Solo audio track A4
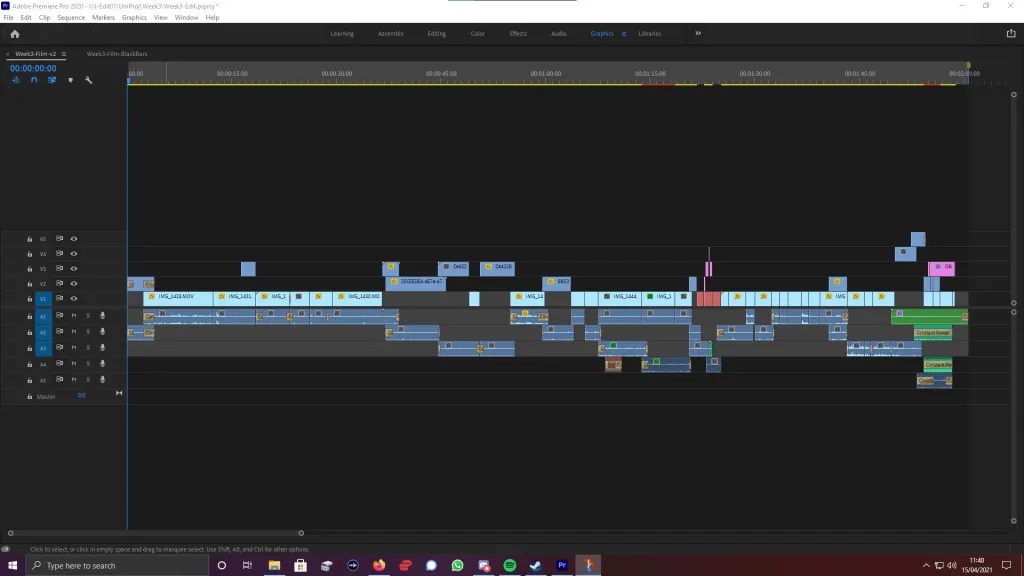The height and width of the screenshot is (576, 1024). tap(87, 365)
